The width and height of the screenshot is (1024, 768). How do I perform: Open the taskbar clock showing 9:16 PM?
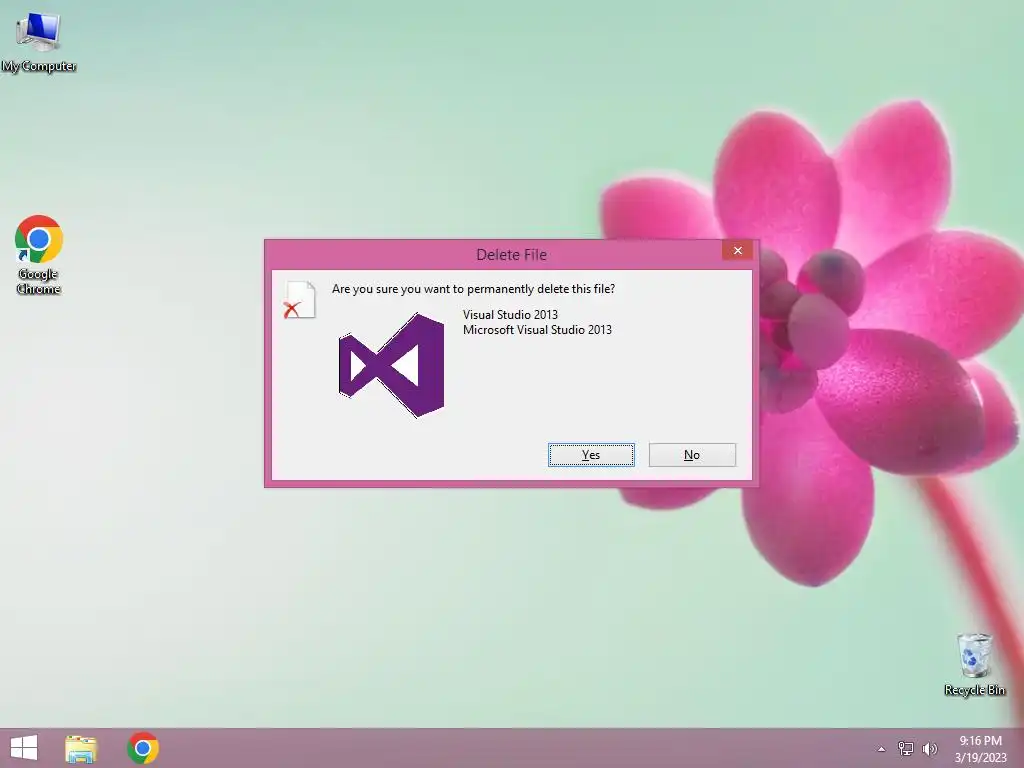click(x=980, y=749)
